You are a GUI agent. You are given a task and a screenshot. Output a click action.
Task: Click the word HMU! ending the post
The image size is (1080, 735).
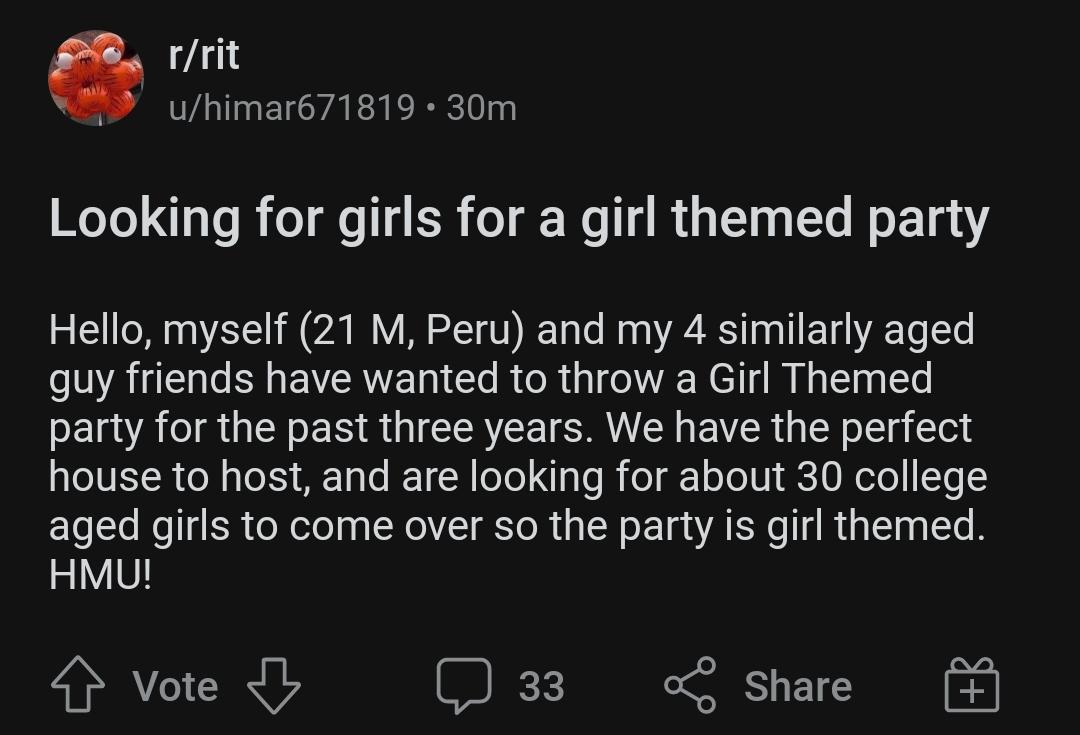(x=100, y=574)
